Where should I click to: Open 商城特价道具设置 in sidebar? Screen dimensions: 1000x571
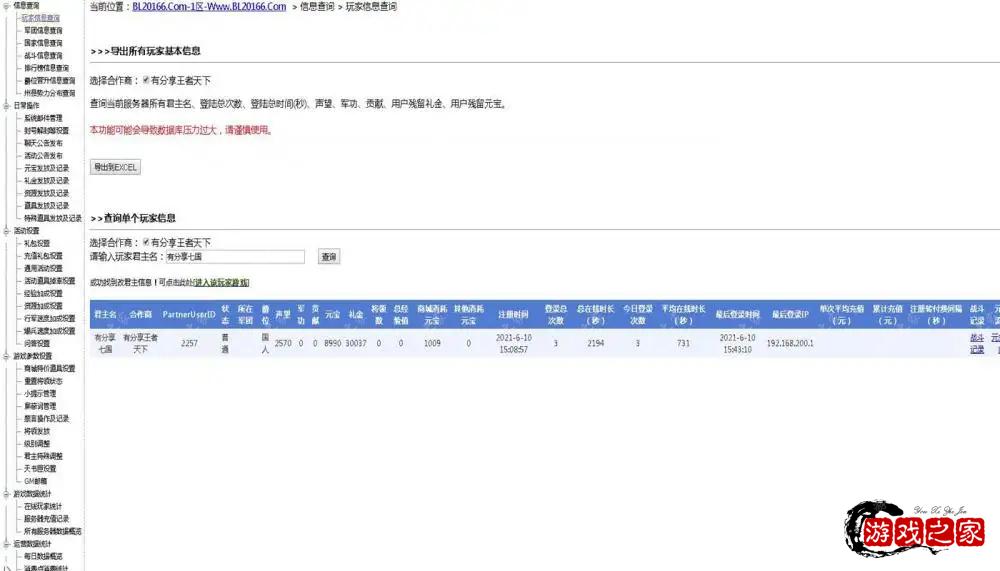pyautogui.click(x=50, y=368)
